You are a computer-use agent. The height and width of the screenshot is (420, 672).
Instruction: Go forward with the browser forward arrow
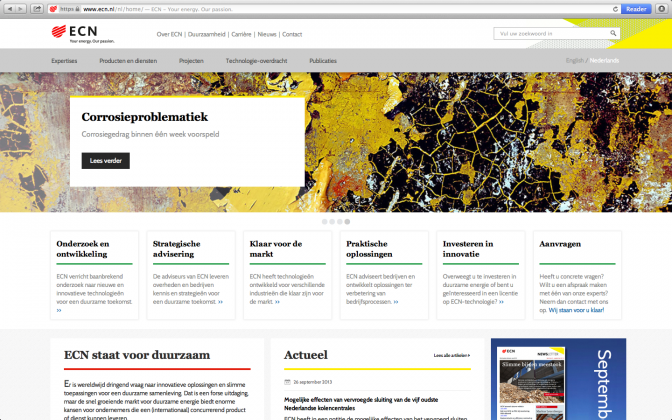21,9
